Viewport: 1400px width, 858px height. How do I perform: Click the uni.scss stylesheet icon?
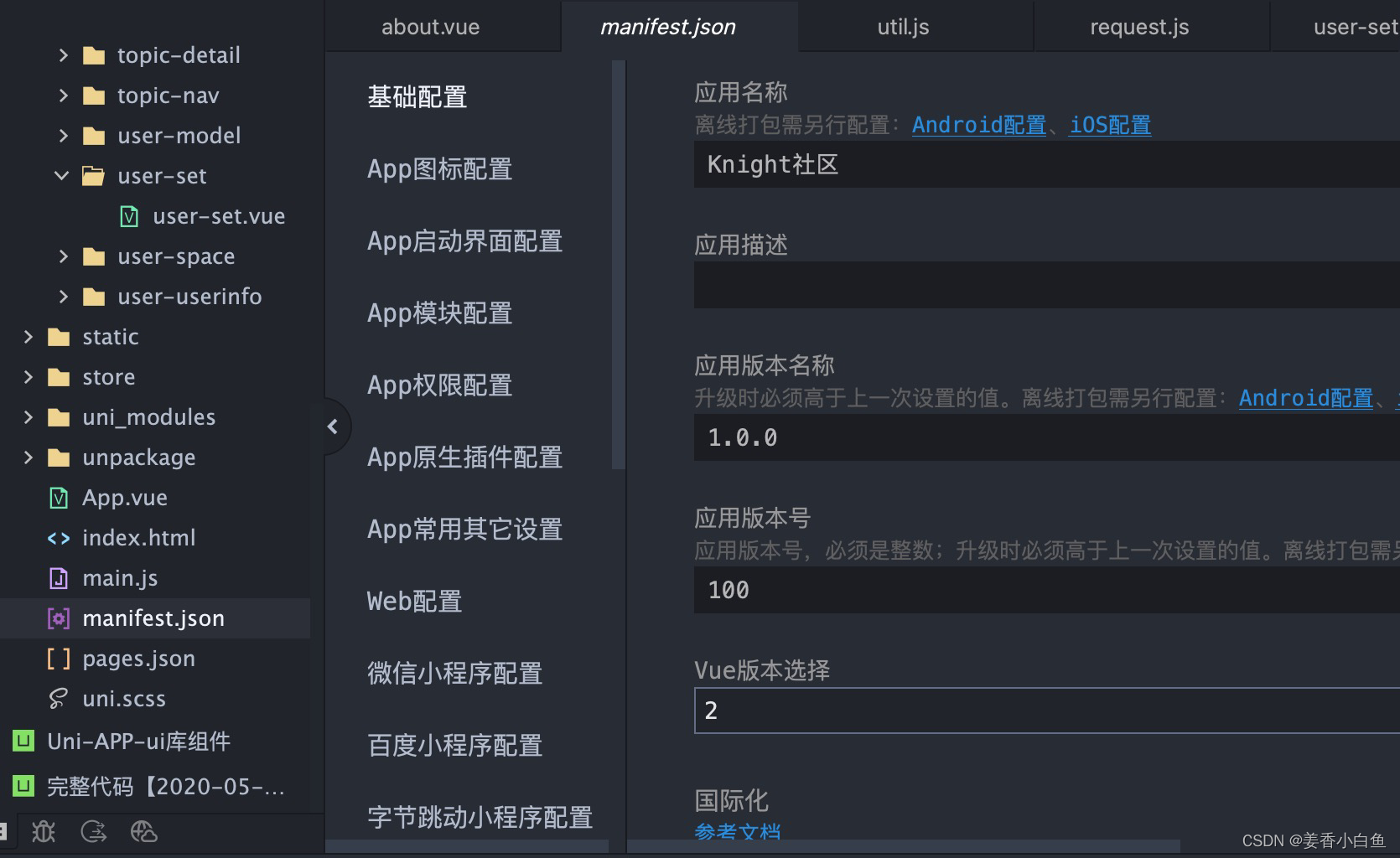(x=59, y=699)
